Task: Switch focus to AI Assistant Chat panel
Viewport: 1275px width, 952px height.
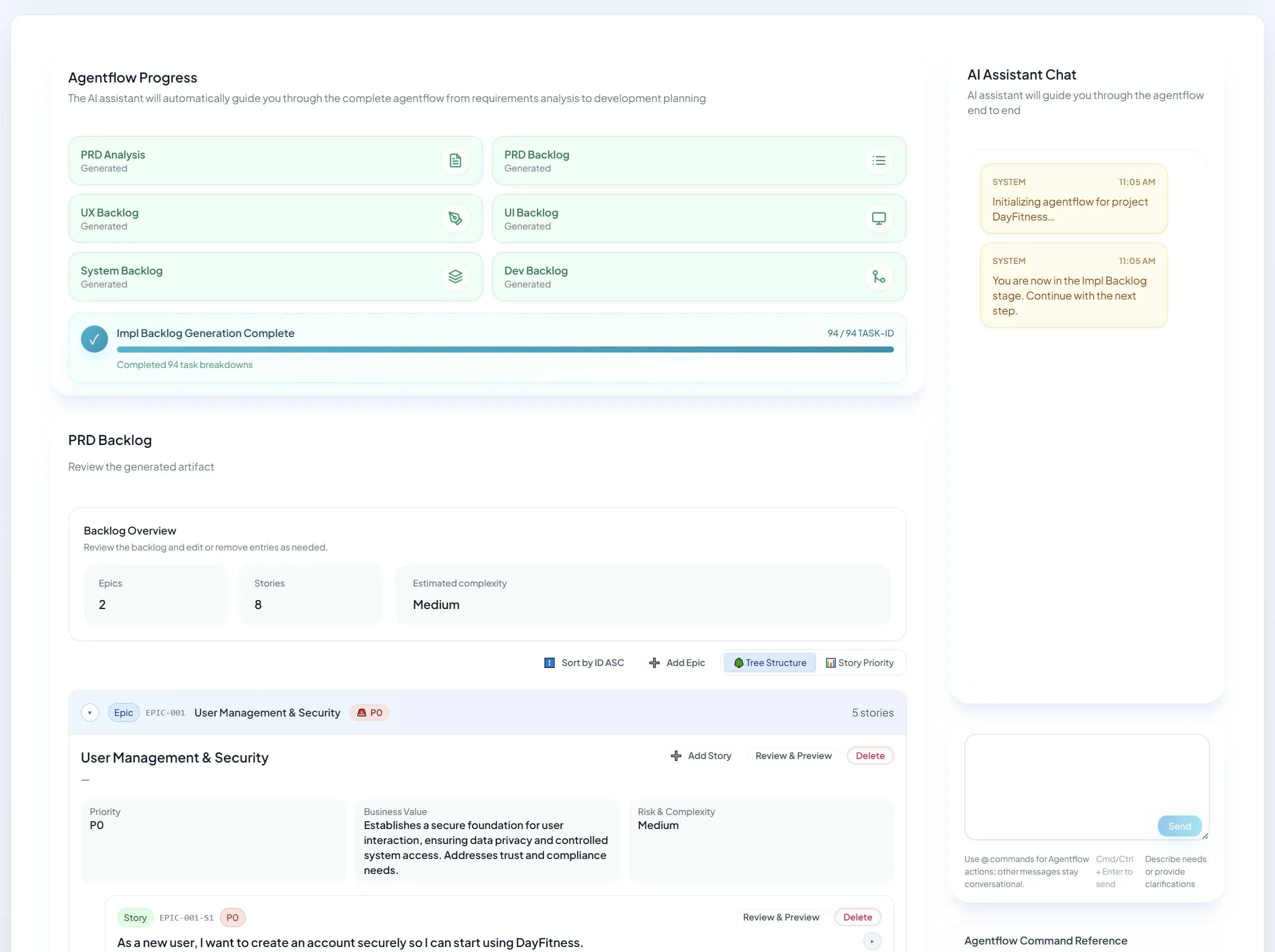Action: (x=1021, y=74)
